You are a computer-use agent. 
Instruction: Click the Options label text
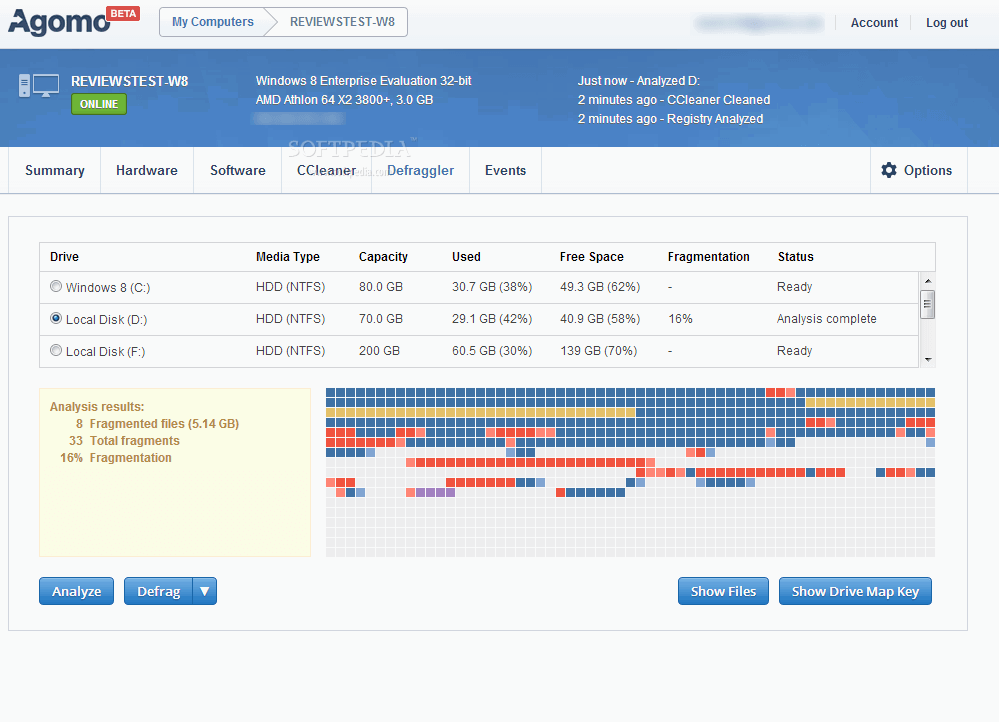click(x=928, y=171)
